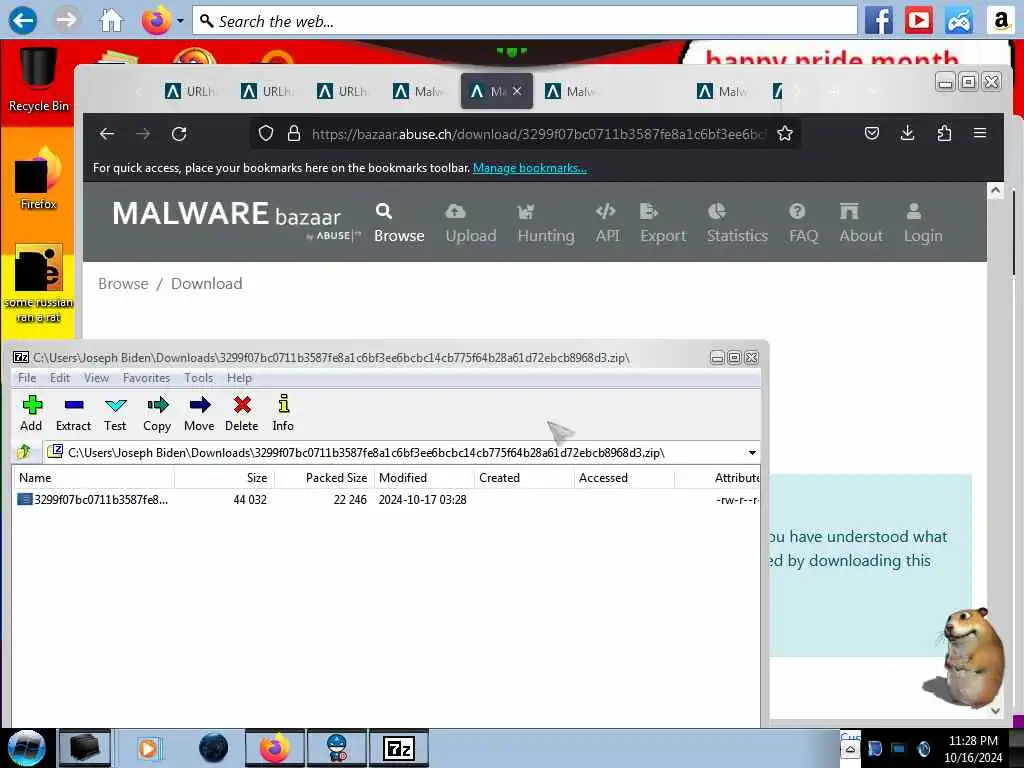Image resolution: width=1024 pixels, height=768 pixels.
Task: Open the File menu in 7-Zip
Action: click(x=27, y=378)
